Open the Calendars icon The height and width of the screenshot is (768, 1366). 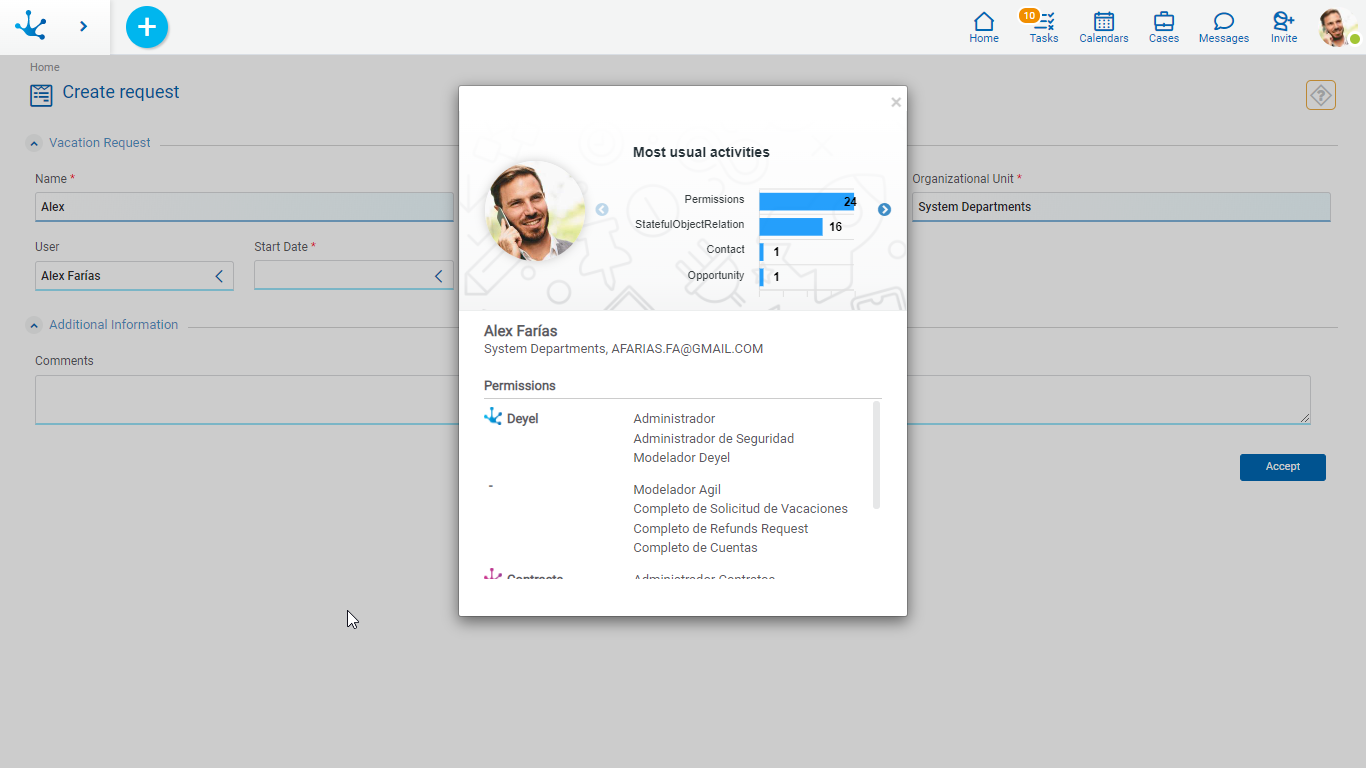[x=1103, y=27]
